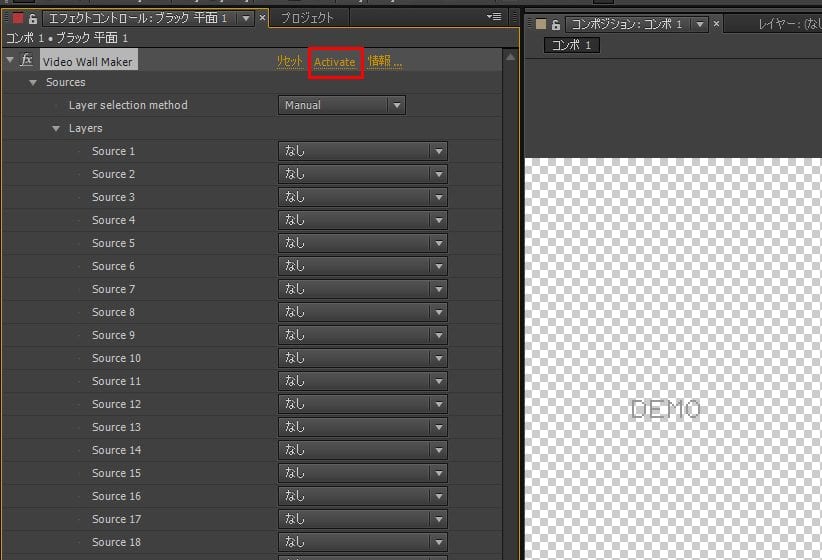This screenshot has height=560, width=822.
Task: Open the effect controls panel options menu
Action: pyautogui.click(x=494, y=17)
